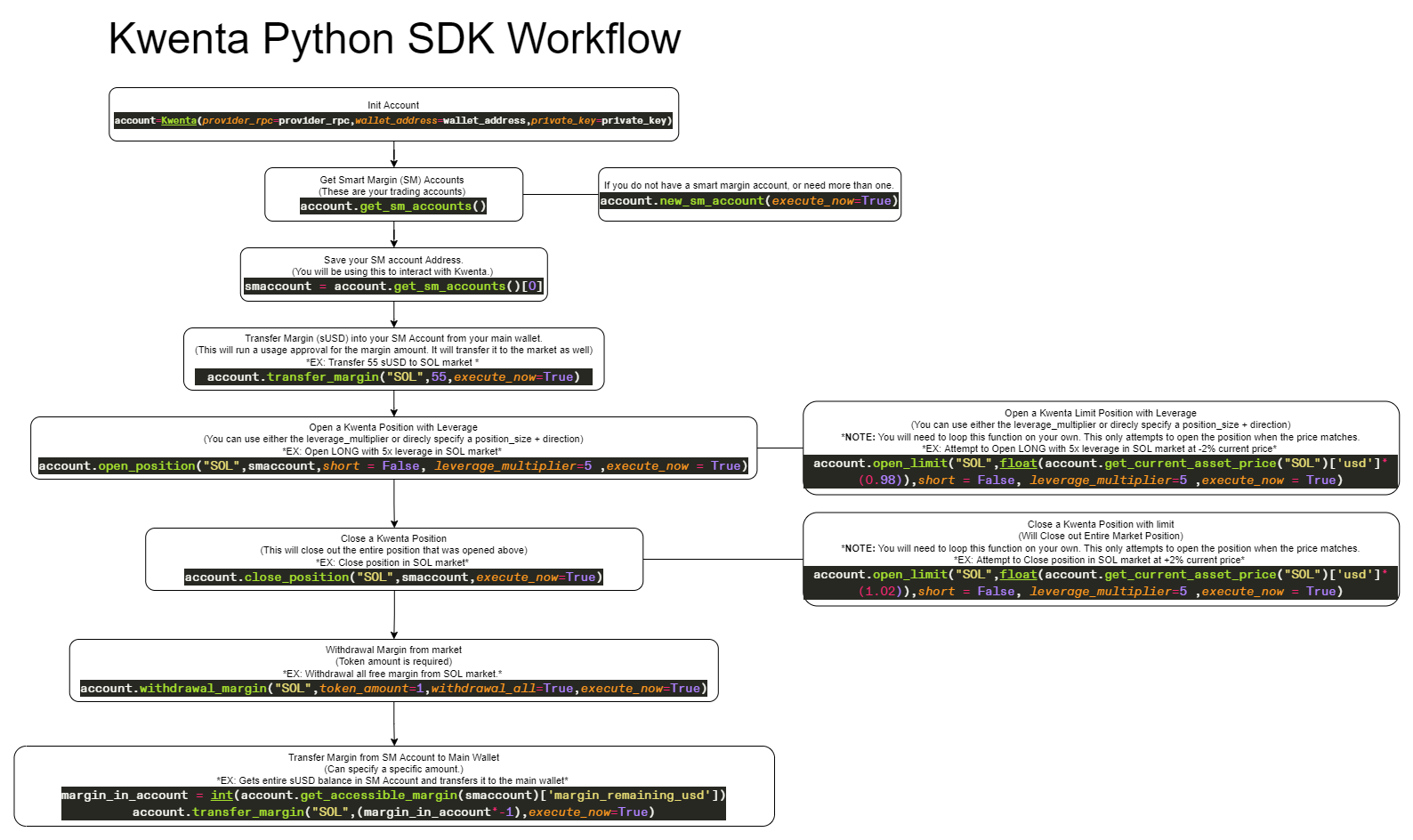Click '*EX: Transfer 55 sUSD to SOL market *' line
This screenshot has height=840, width=1413.
click(392, 362)
